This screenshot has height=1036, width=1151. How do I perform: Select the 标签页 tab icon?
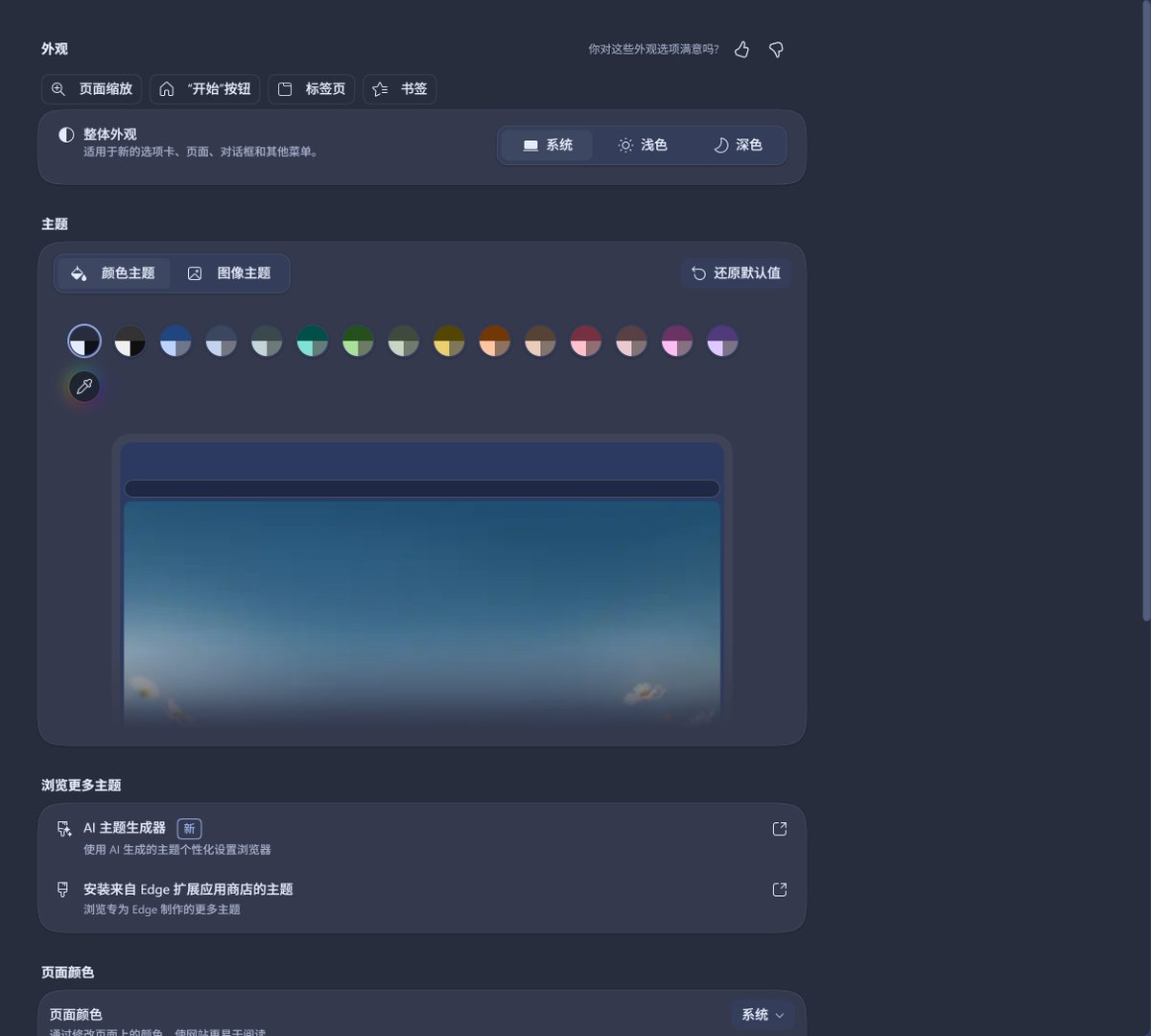[x=285, y=88]
